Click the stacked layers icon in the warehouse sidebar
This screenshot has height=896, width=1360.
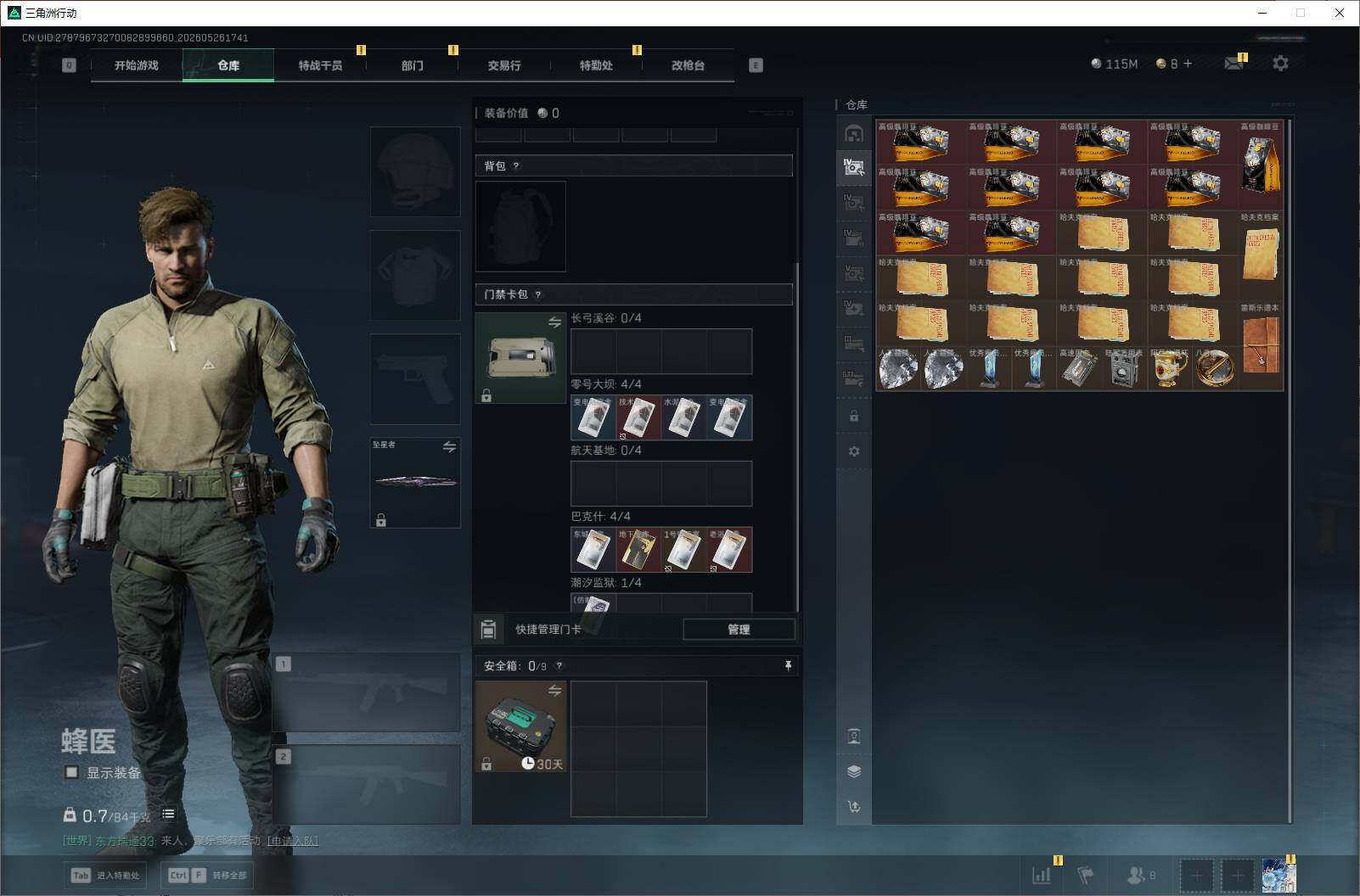[854, 771]
